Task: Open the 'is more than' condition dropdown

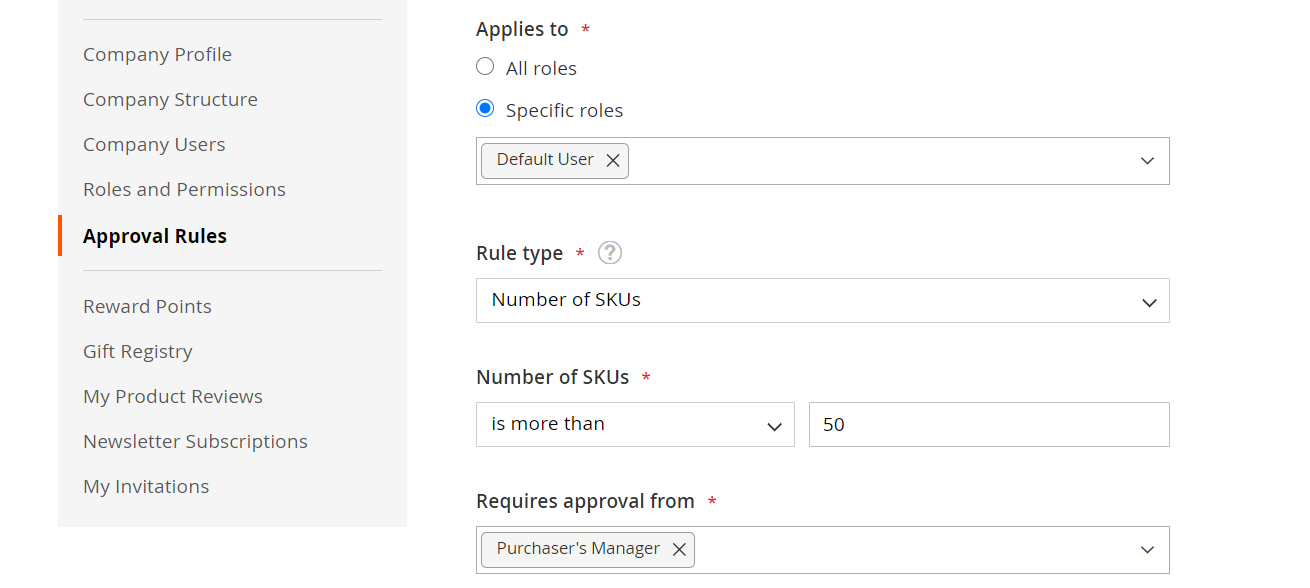Action: click(635, 425)
